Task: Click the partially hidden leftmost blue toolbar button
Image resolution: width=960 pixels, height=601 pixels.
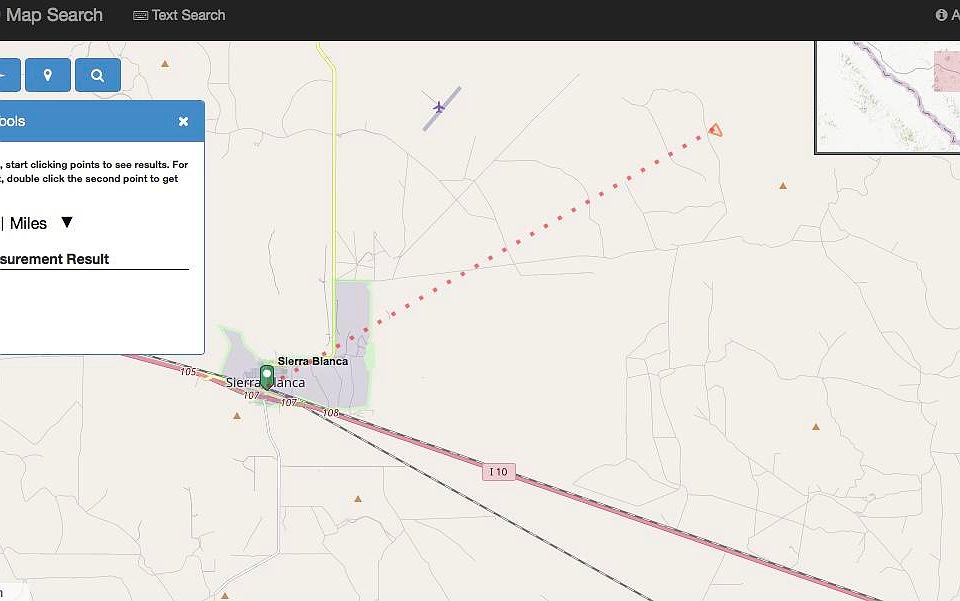Action: pos(8,75)
